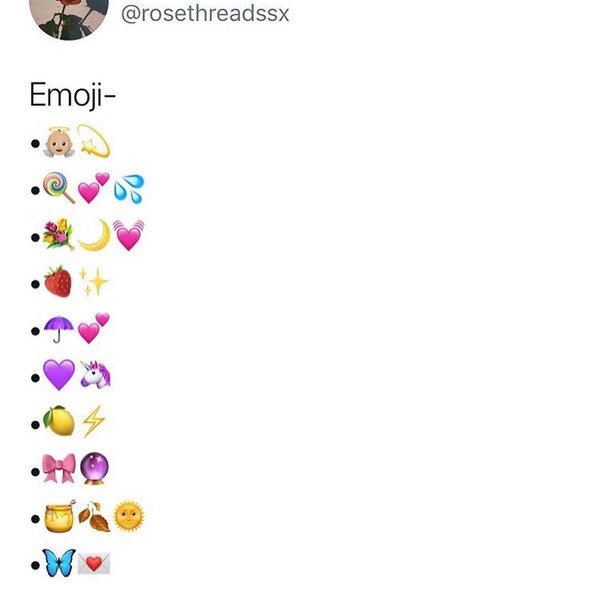This screenshot has height=600, width=600.
Task: Click the sweat droplets emoji
Action: click(128, 188)
